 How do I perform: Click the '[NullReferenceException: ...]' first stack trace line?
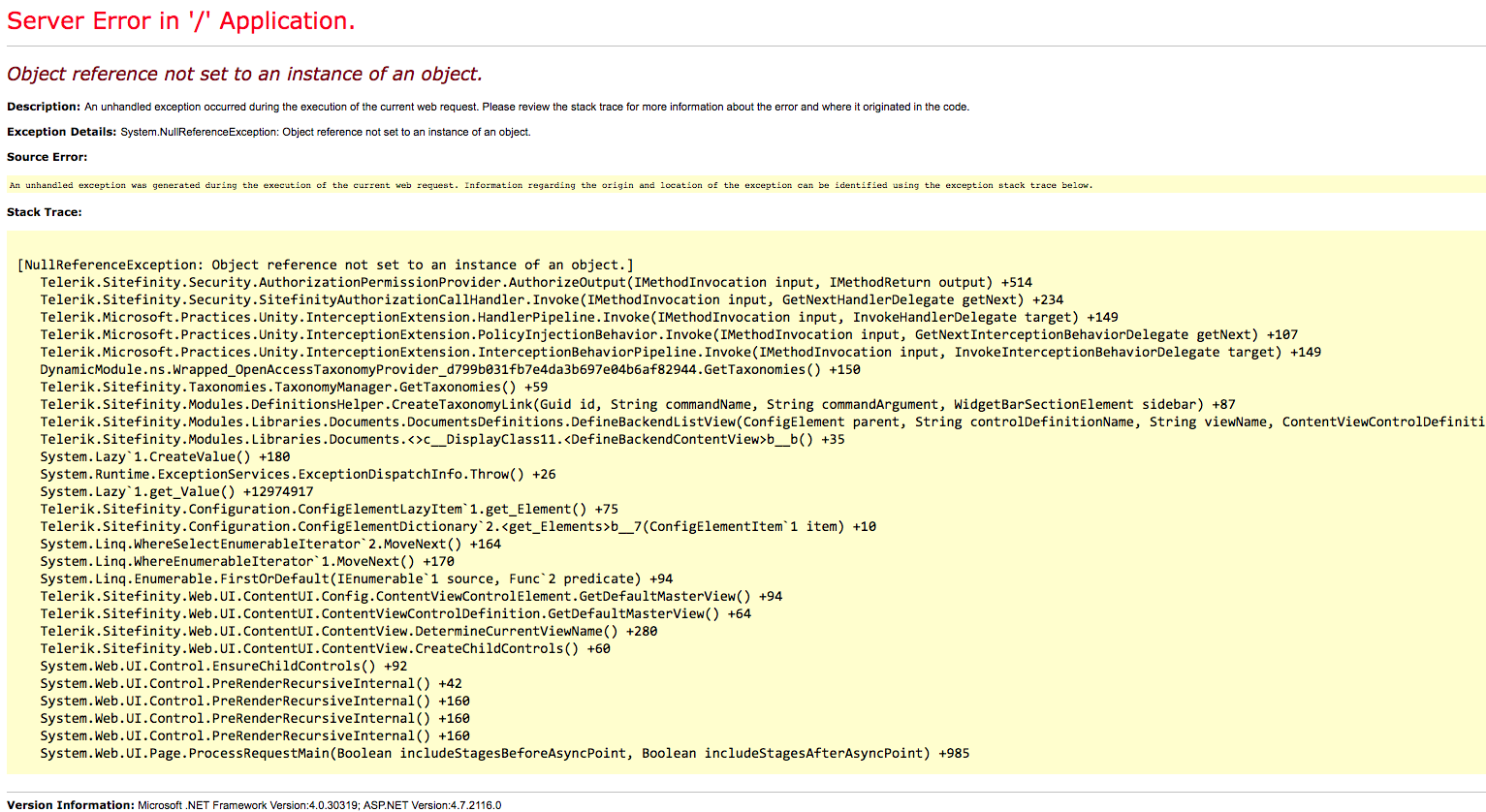pos(325,265)
